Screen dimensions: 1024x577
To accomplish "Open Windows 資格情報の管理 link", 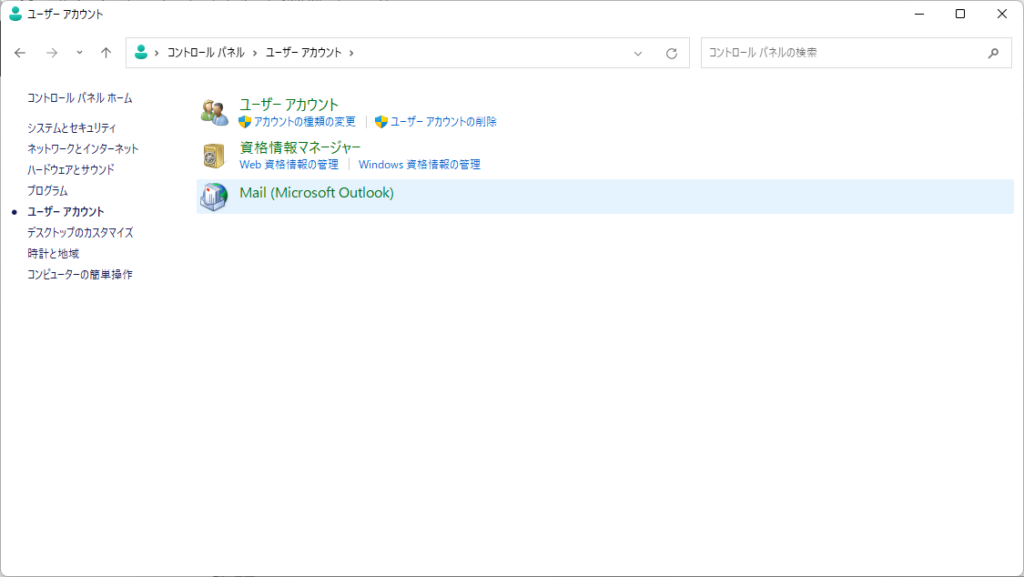I will (419, 164).
